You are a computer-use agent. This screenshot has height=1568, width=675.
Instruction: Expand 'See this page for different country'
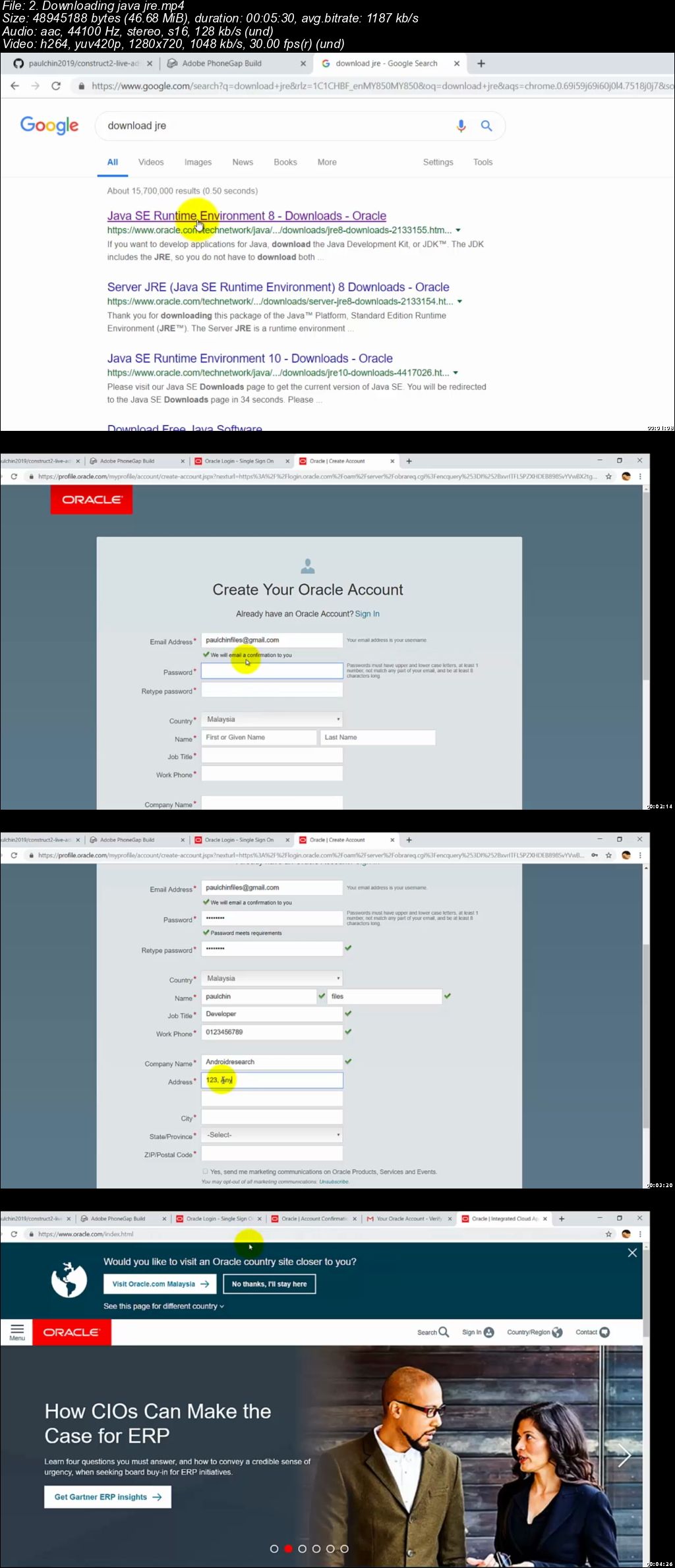pyautogui.click(x=163, y=1306)
